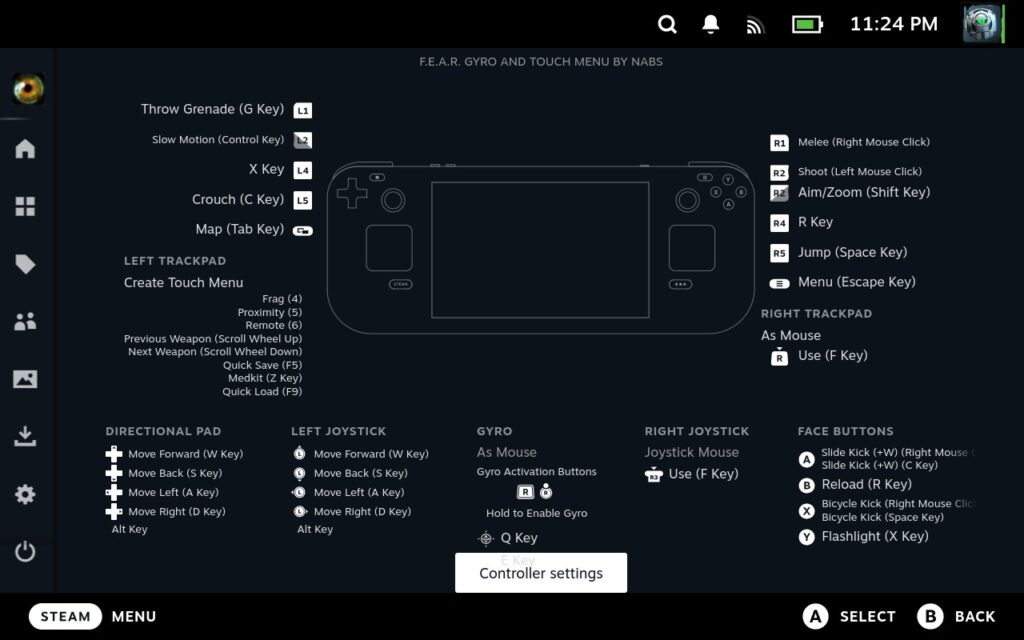Open the user profile avatar
Viewport: 1024px width, 640px height.
(984, 24)
